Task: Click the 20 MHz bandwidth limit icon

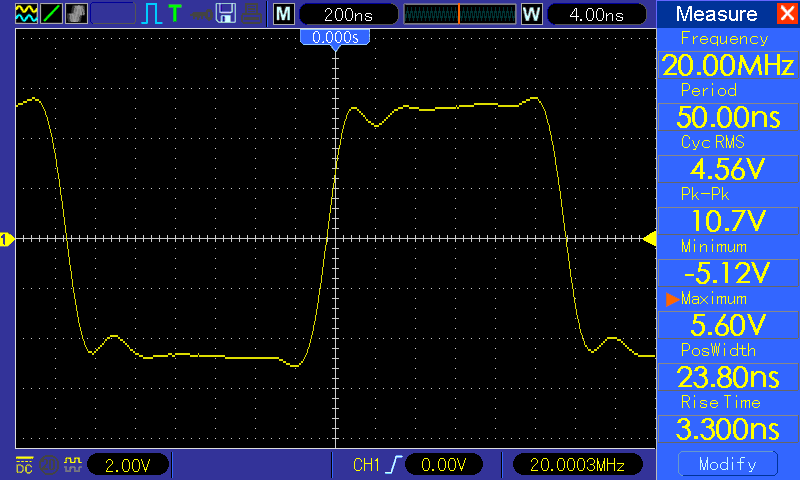Action: (x=48, y=465)
